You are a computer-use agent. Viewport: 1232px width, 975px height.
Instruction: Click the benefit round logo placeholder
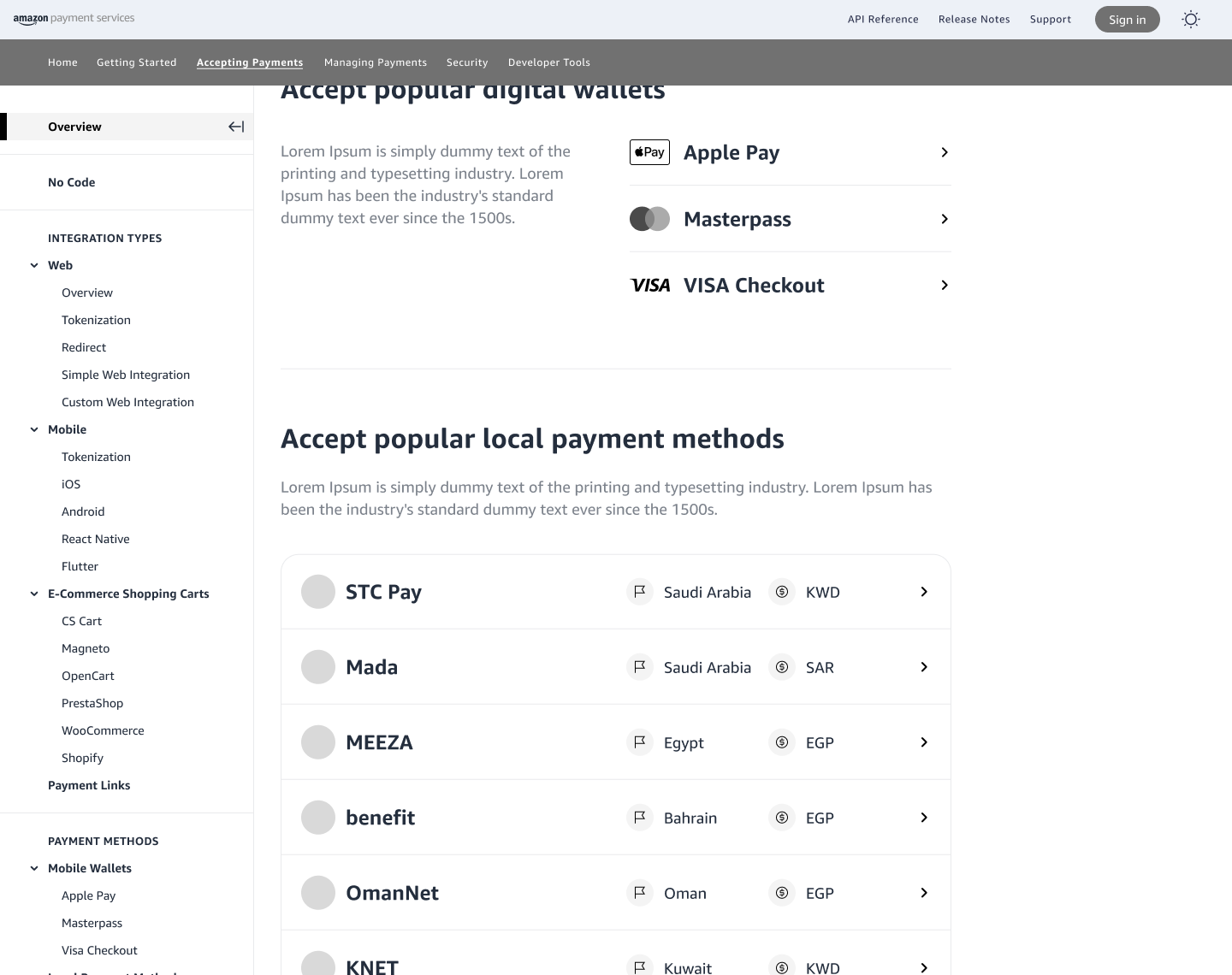(x=318, y=818)
